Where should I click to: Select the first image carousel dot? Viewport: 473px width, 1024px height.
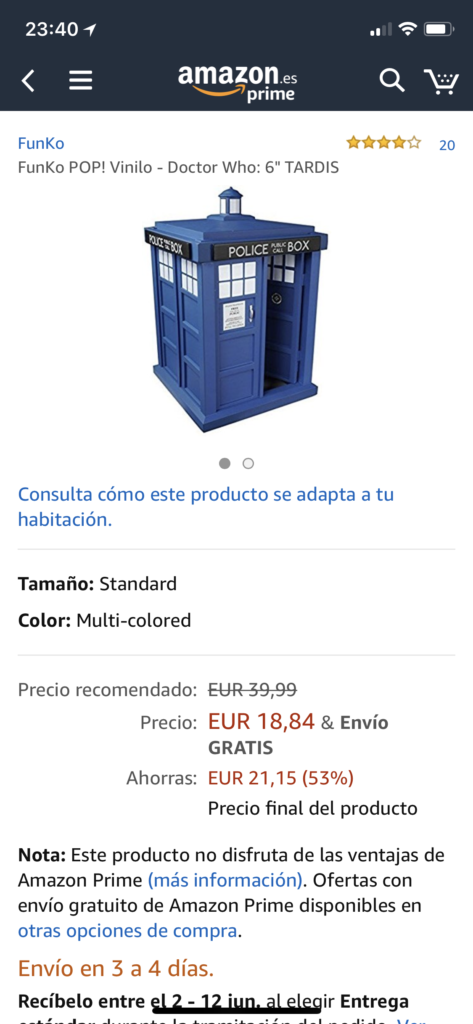click(225, 464)
